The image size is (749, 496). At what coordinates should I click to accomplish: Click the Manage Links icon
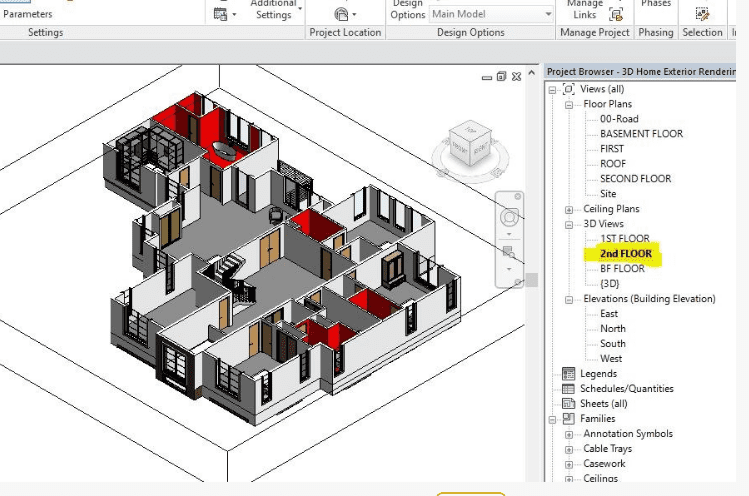[x=616, y=14]
